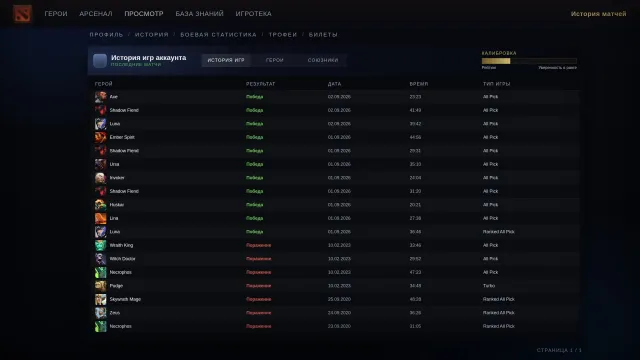Select the Axe hero portrait
This screenshot has height=360, width=640.
(x=100, y=97)
